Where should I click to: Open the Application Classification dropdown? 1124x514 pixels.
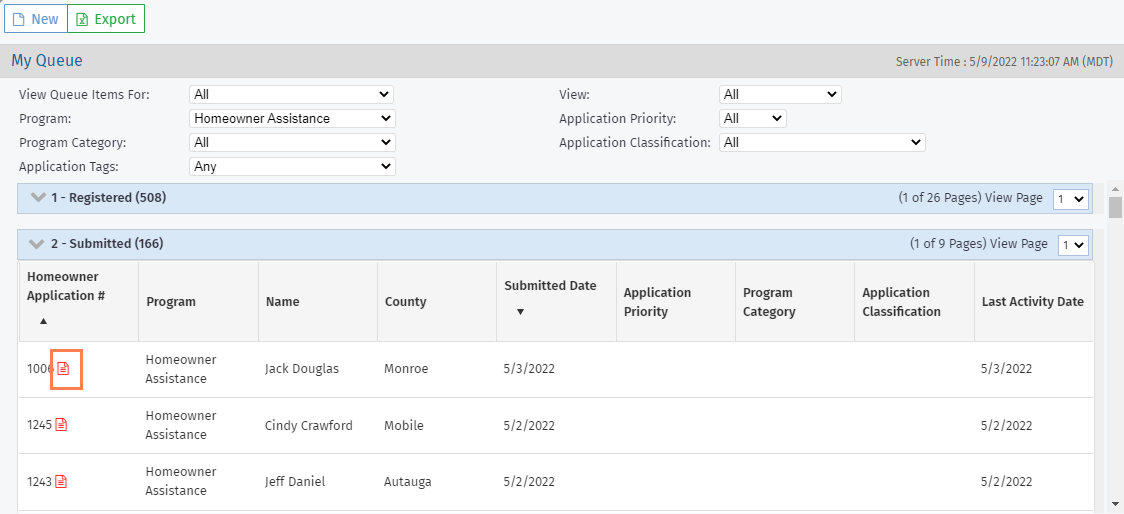[x=822, y=142]
